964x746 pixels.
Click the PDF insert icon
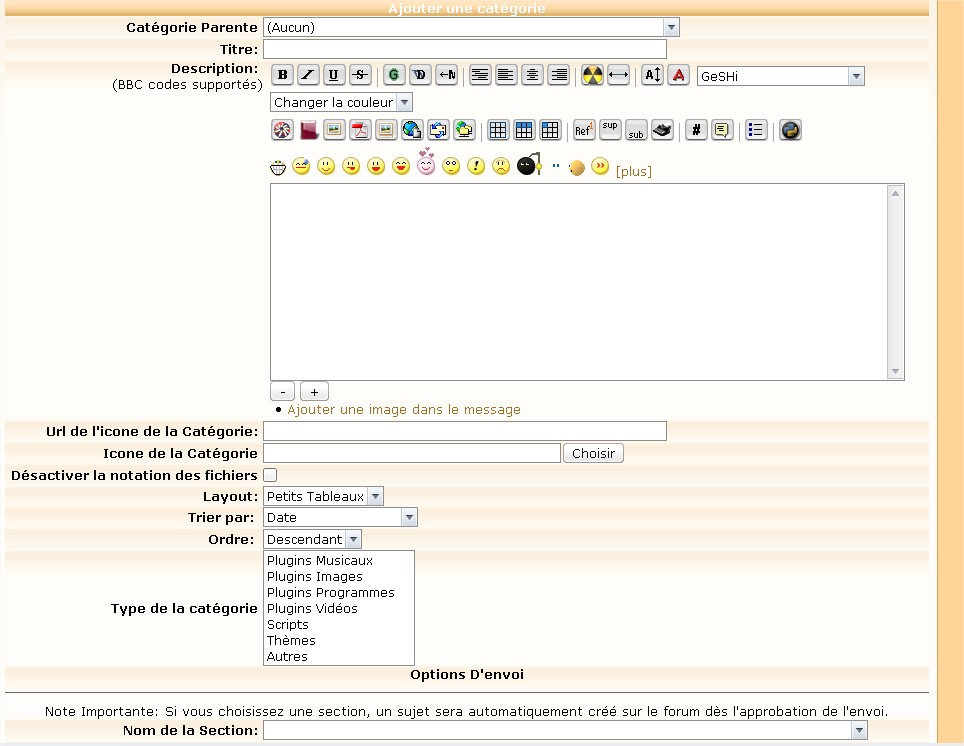point(360,130)
